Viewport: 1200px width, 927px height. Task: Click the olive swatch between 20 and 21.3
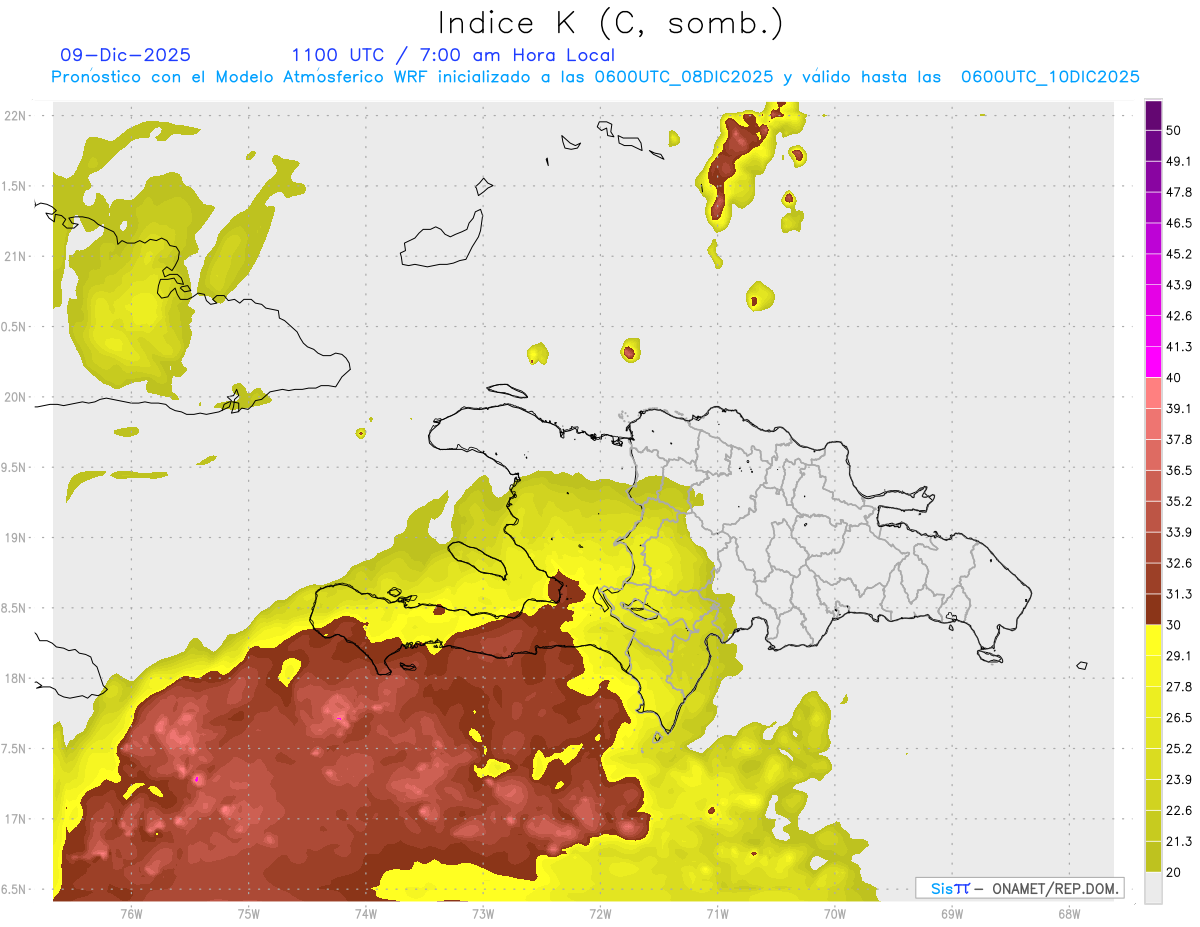[x=1153, y=857]
